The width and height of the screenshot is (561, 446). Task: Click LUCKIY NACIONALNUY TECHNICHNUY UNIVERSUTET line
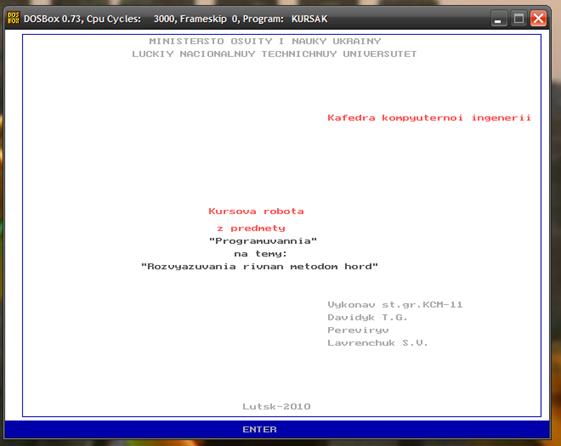274,54
